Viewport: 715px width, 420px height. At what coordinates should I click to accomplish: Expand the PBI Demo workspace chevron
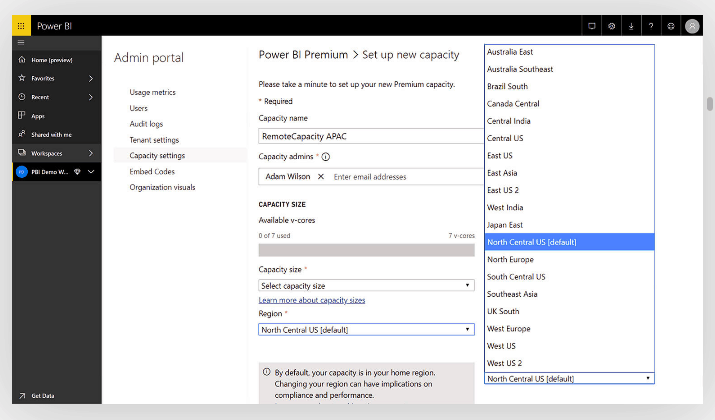pyautogui.click(x=91, y=172)
